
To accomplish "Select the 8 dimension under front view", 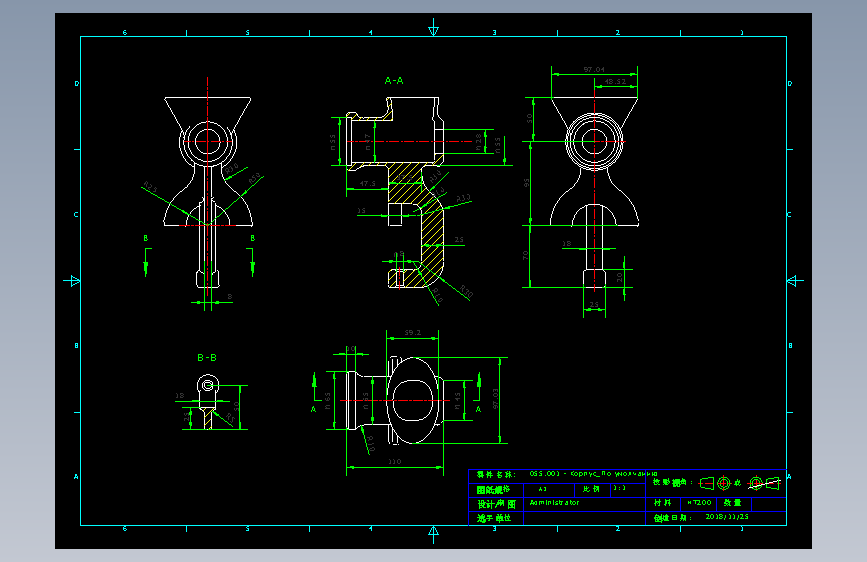I will coord(230,297).
